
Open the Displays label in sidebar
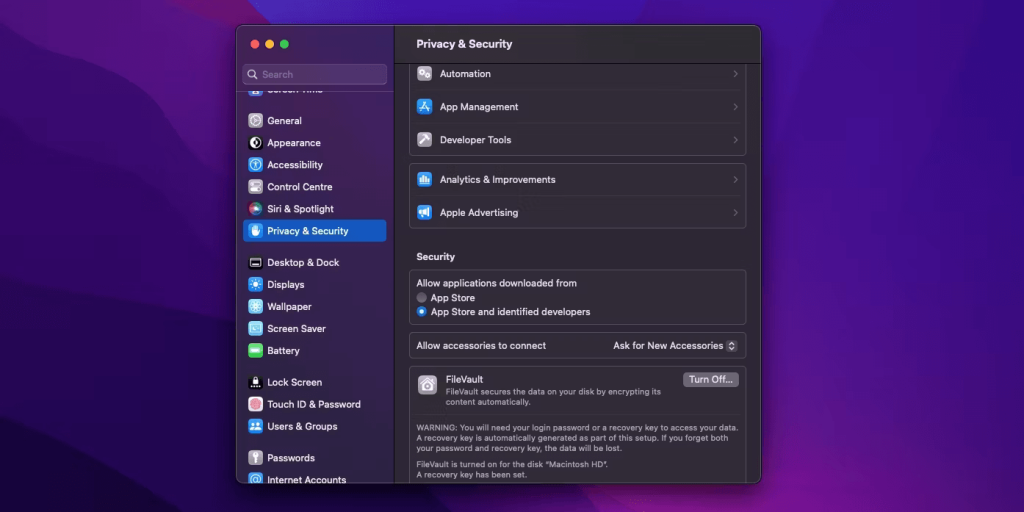(285, 285)
